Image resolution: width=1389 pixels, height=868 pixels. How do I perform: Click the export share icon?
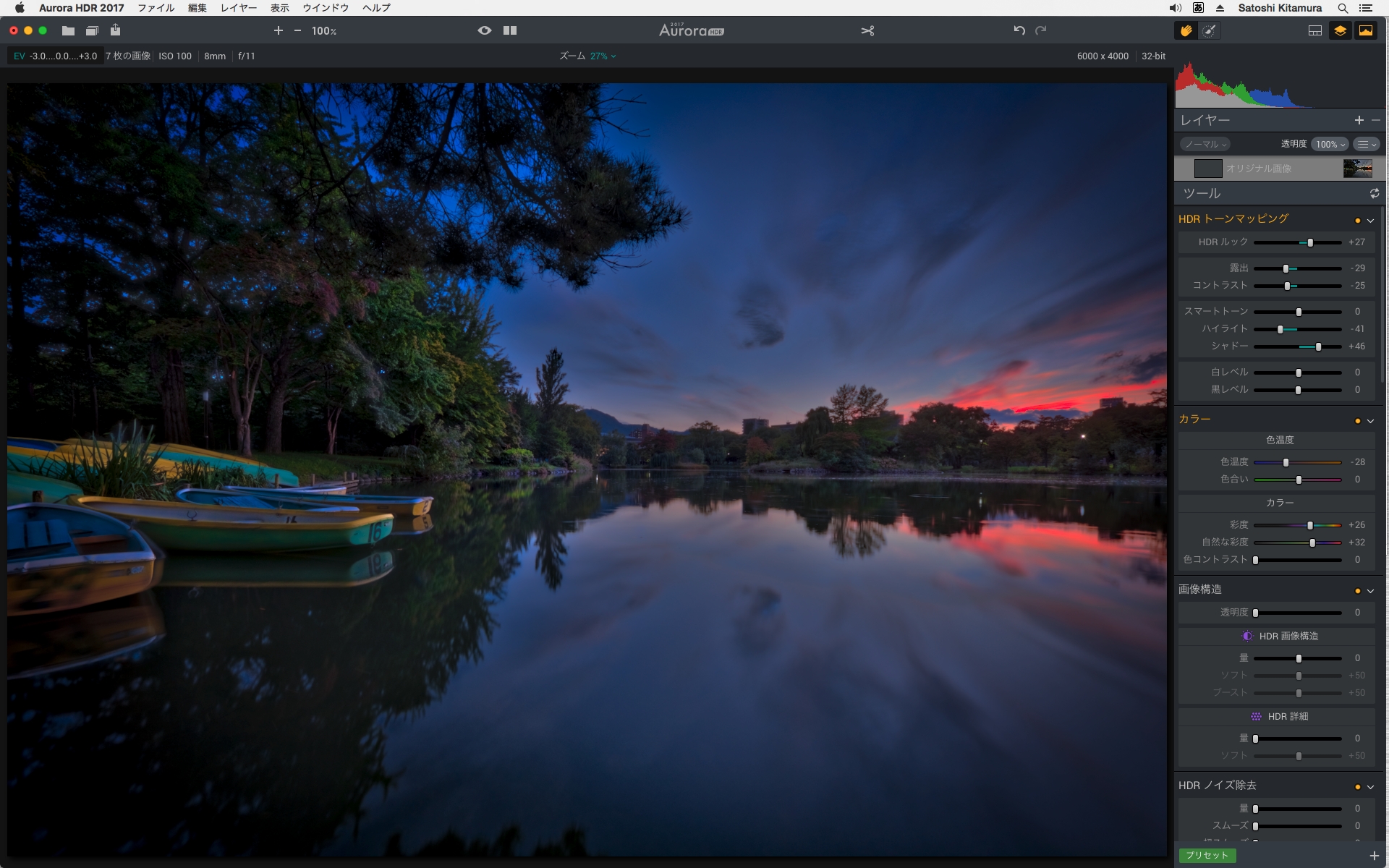click(x=115, y=30)
